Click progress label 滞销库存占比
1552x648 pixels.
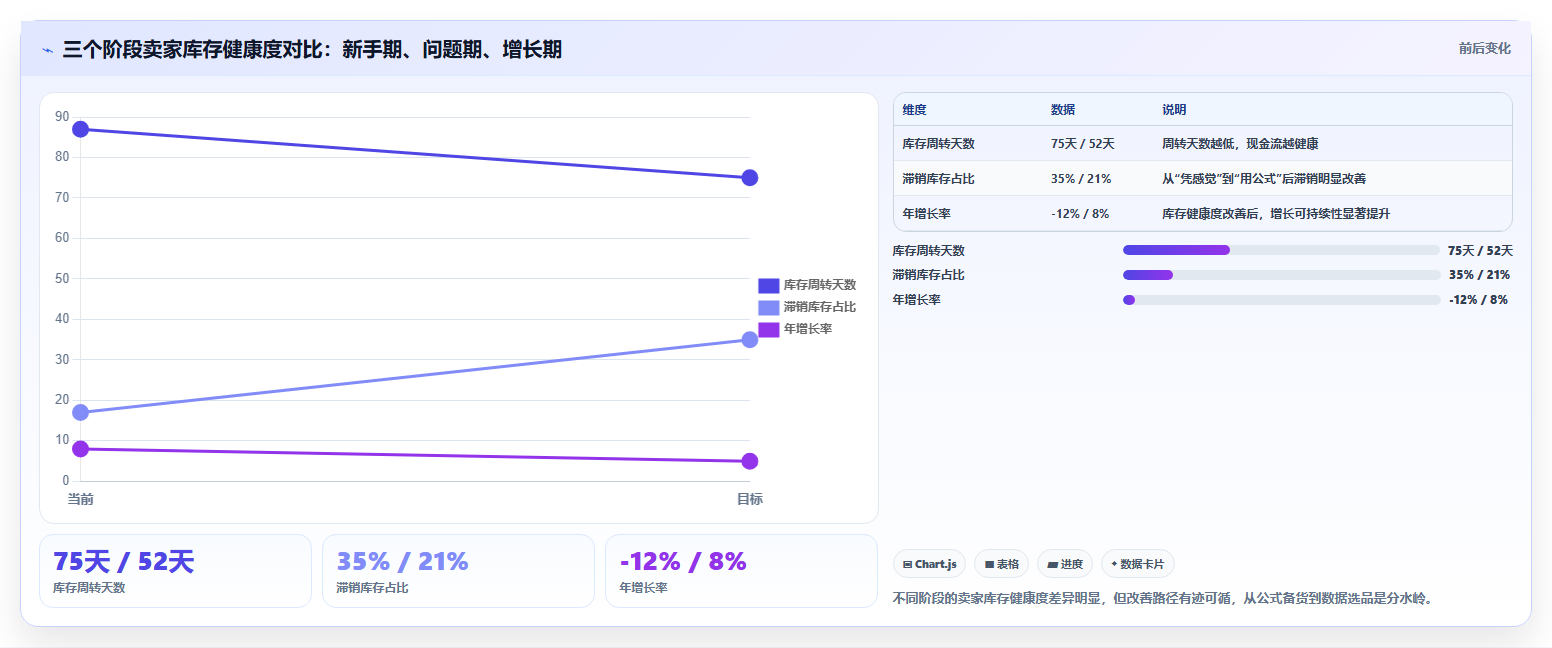point(929,275)
